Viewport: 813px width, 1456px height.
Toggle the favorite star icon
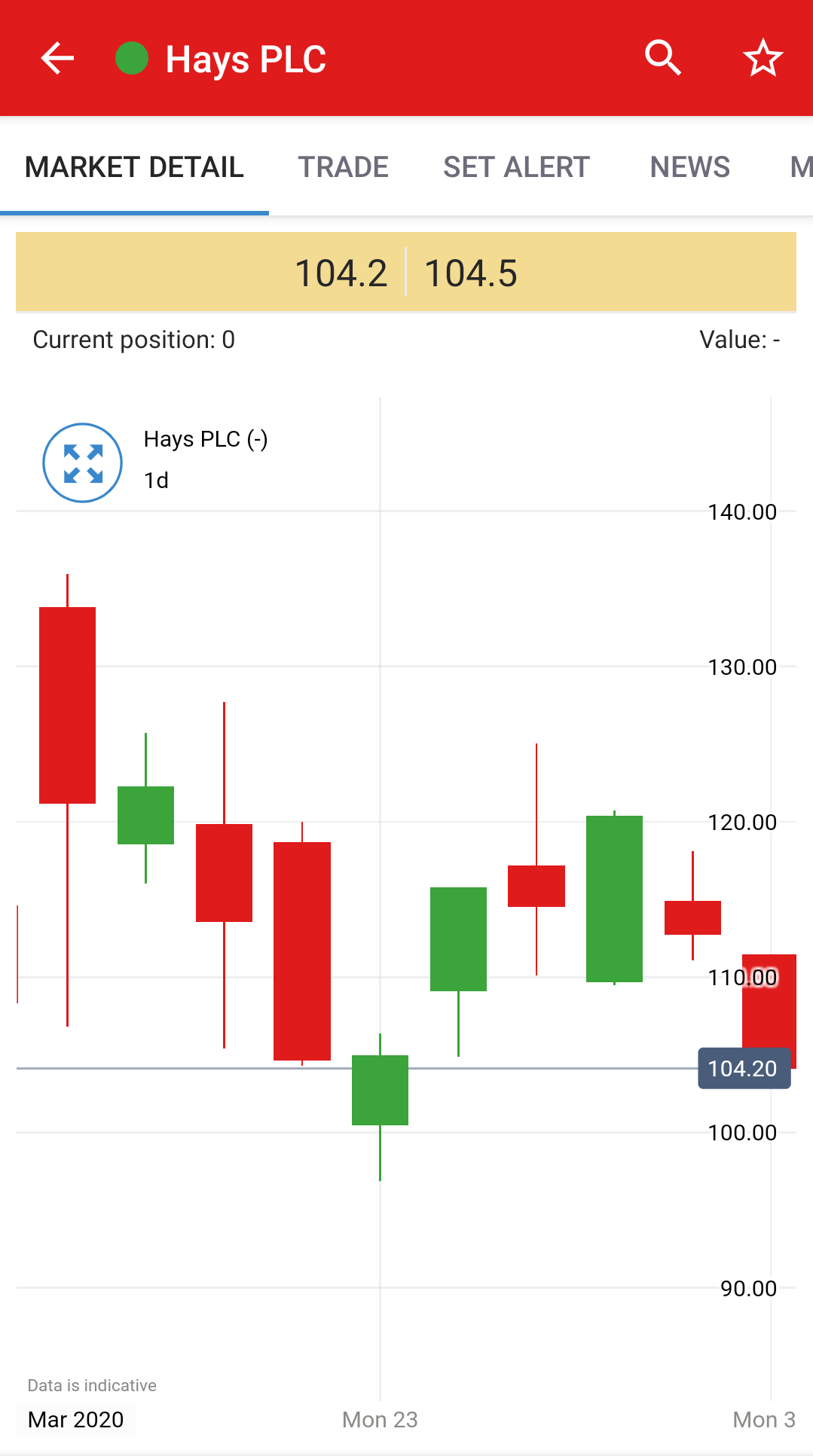(763, 58)
